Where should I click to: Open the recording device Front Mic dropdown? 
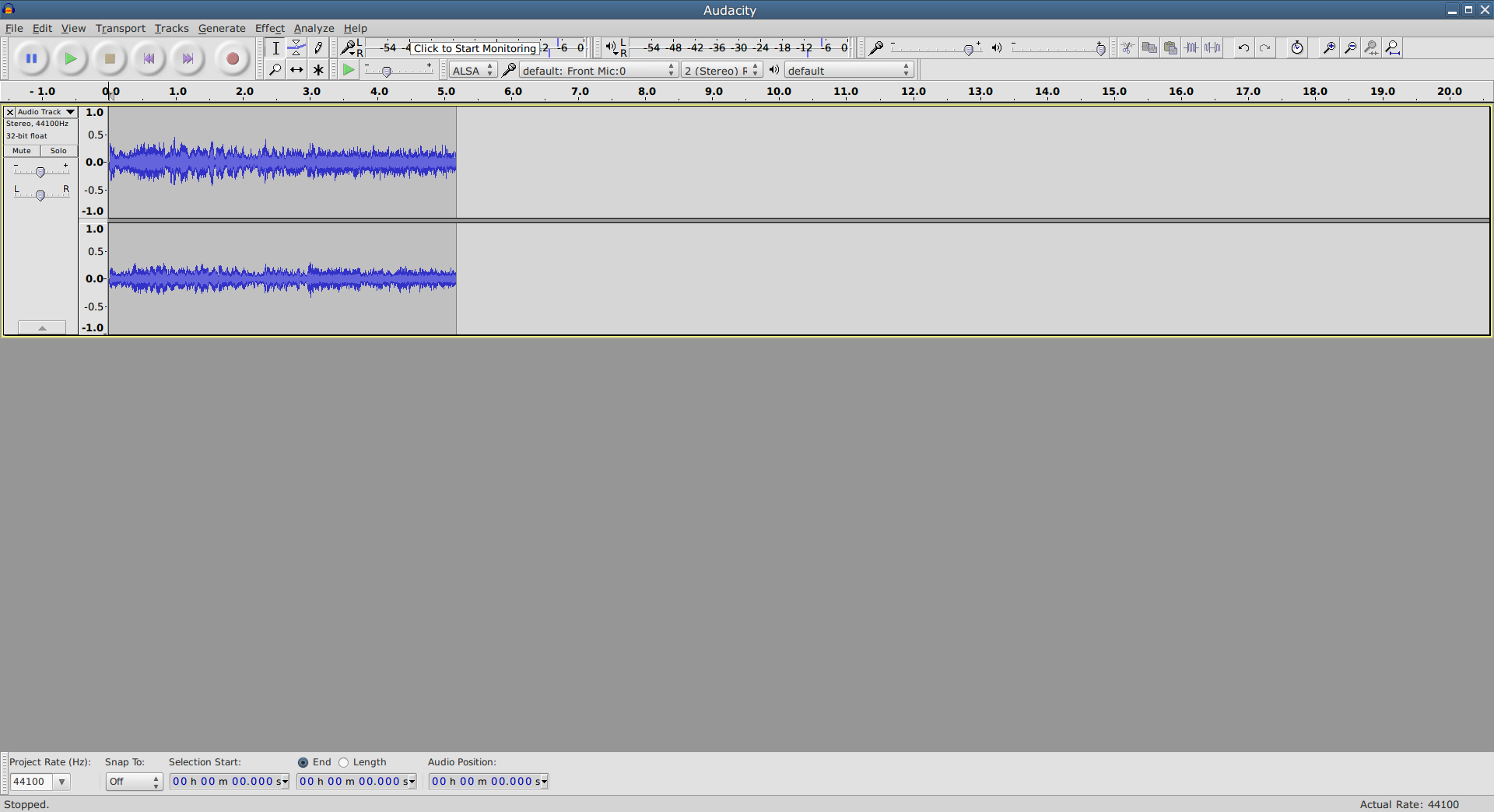point(598,71)
